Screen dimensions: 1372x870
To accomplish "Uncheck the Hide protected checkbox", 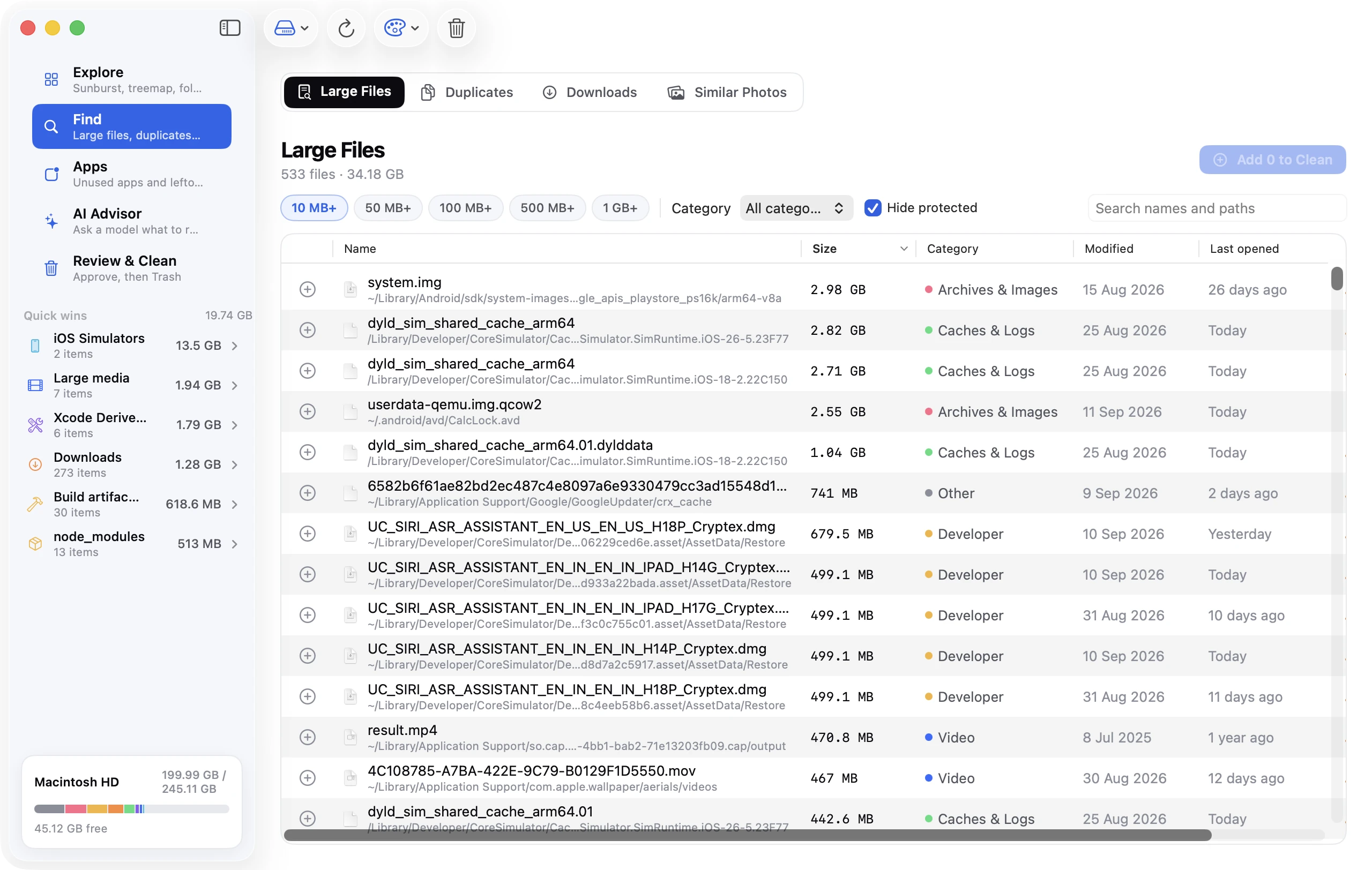I will (x=873, y=208).
